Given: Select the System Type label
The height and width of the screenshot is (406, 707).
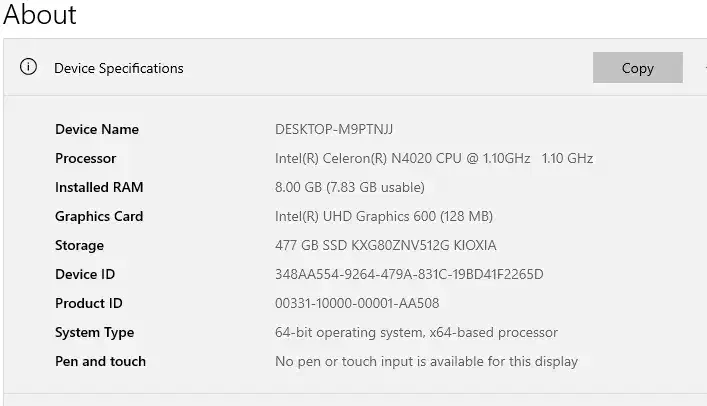Looking at the screenshot, I should [94, 332].
